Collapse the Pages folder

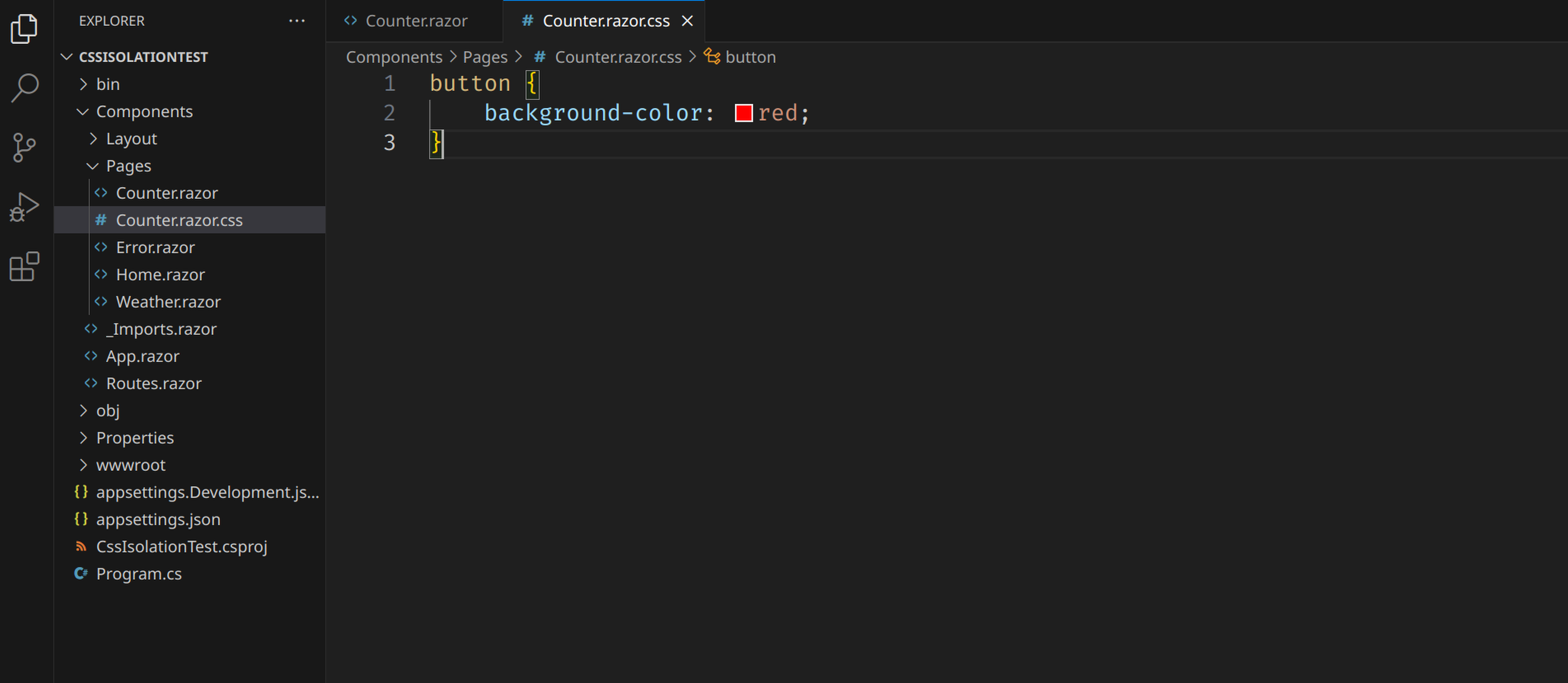190,165
